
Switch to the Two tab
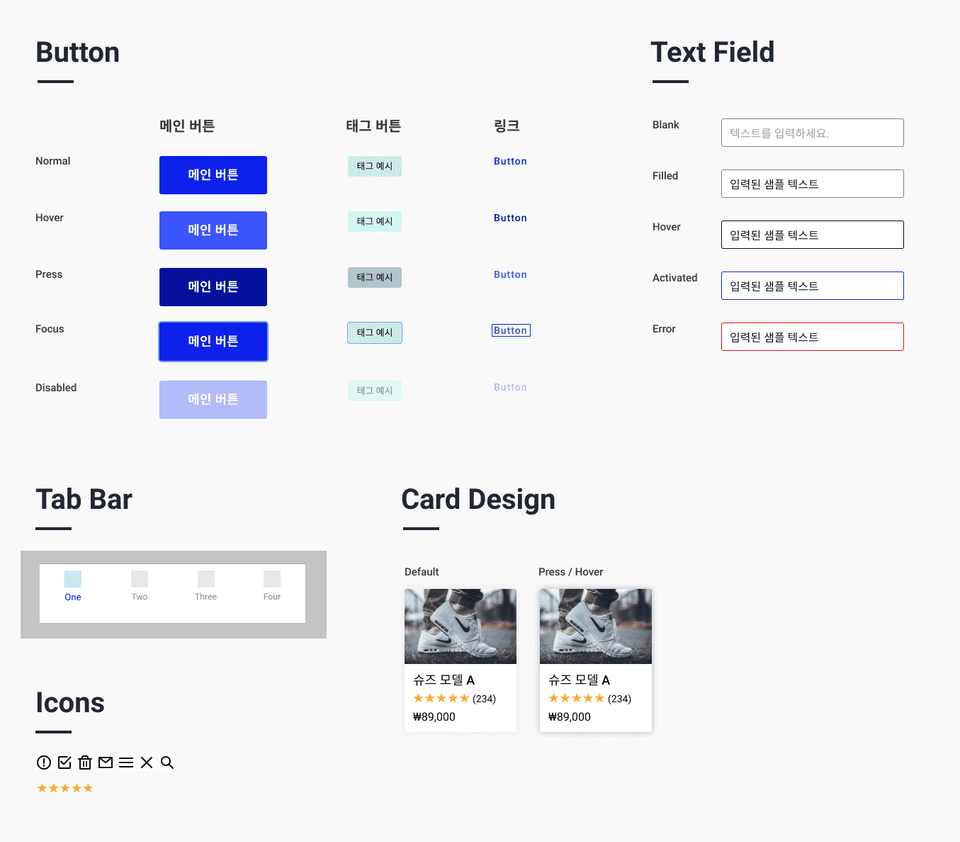(140, 586)
